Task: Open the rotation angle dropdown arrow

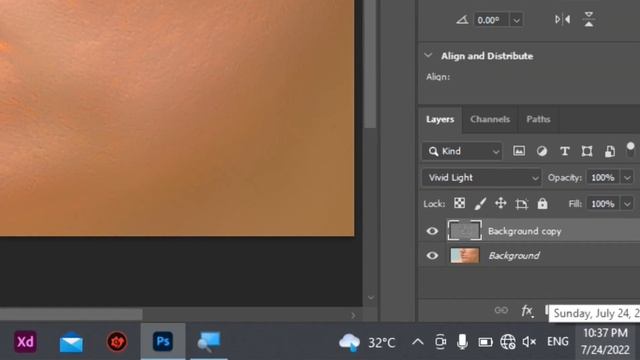Action: [x=516, y=20]
